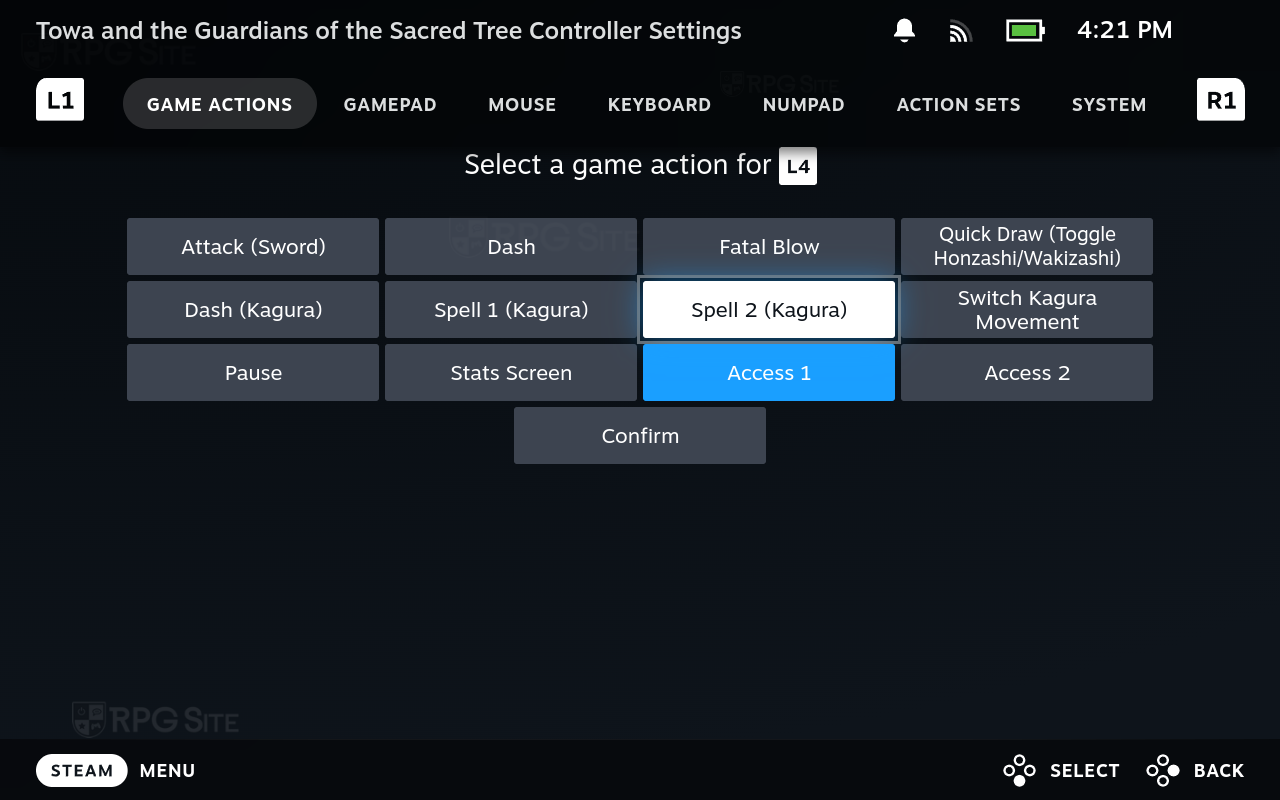
Task: Switch to the KEYBOARD tab
Action: click(660, 104)
